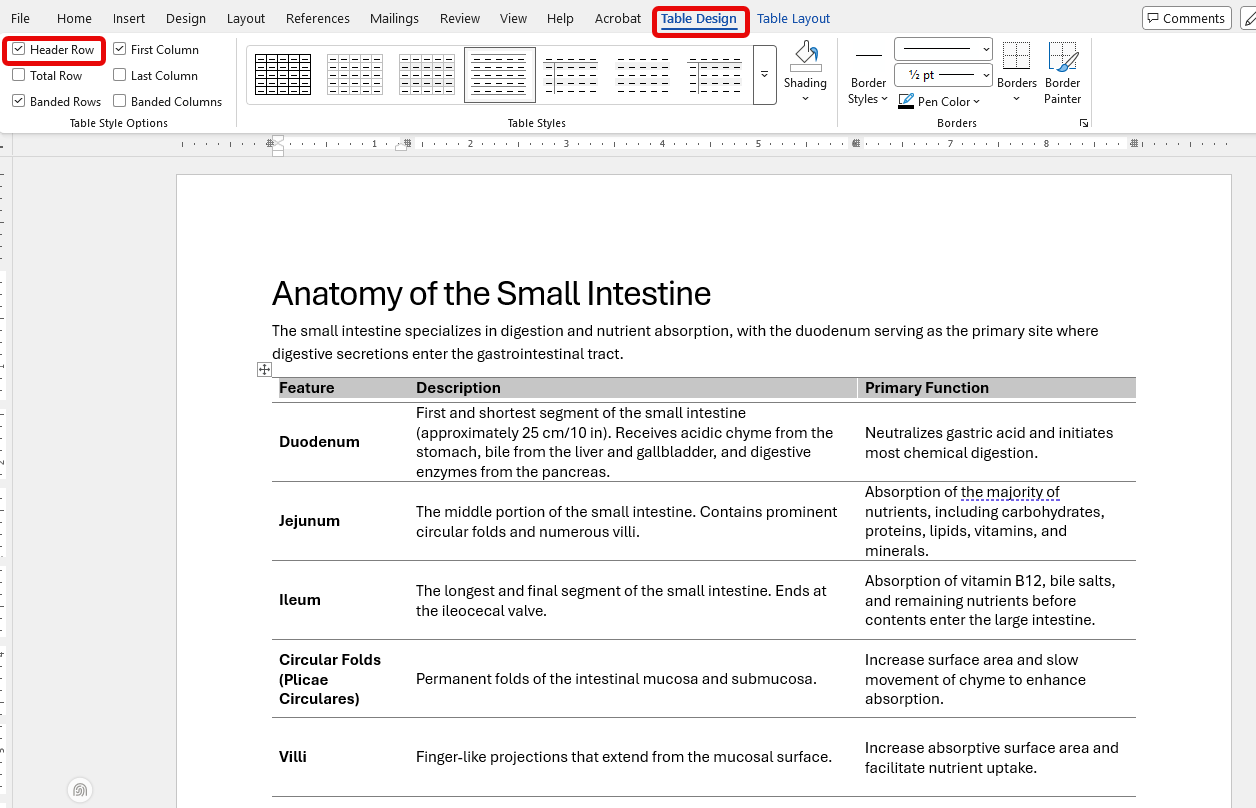Switch to the Table Layout tab
This screenshot has width=1256, height=808.
793,18
